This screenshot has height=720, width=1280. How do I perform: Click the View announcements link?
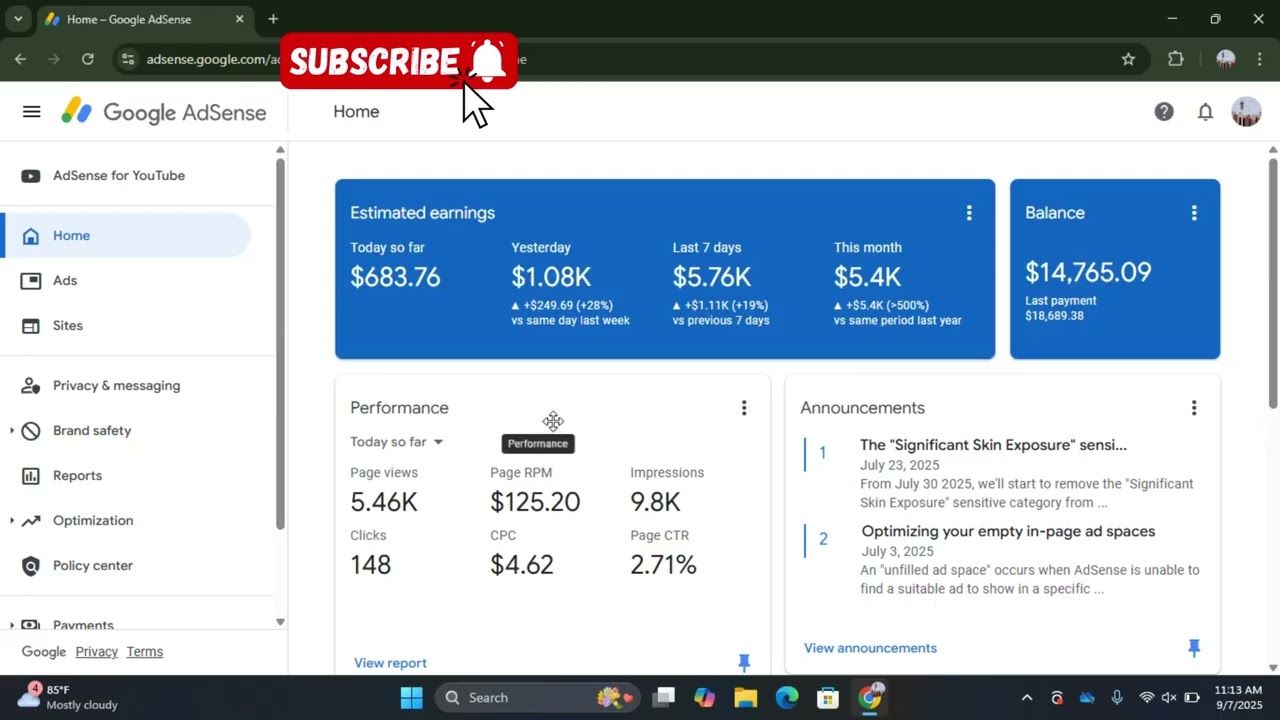870,648
